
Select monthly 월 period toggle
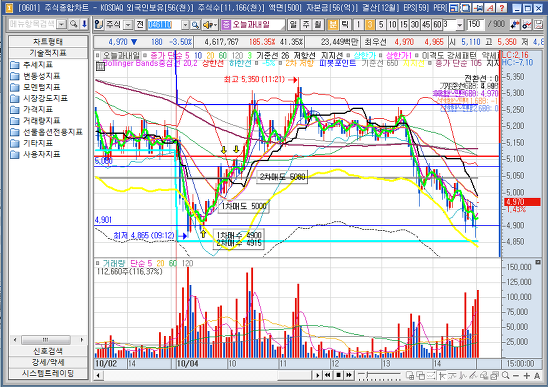(x=318, y=24)
